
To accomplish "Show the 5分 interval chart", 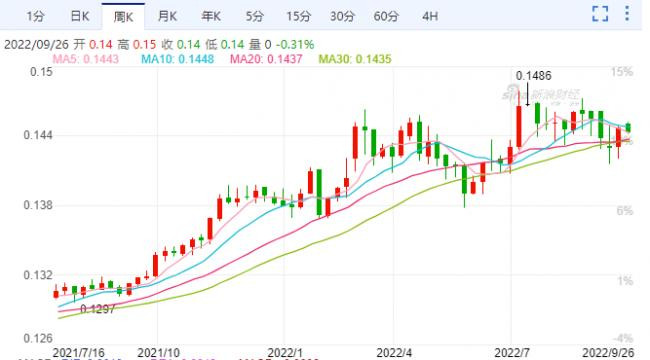I will [255, 16].
